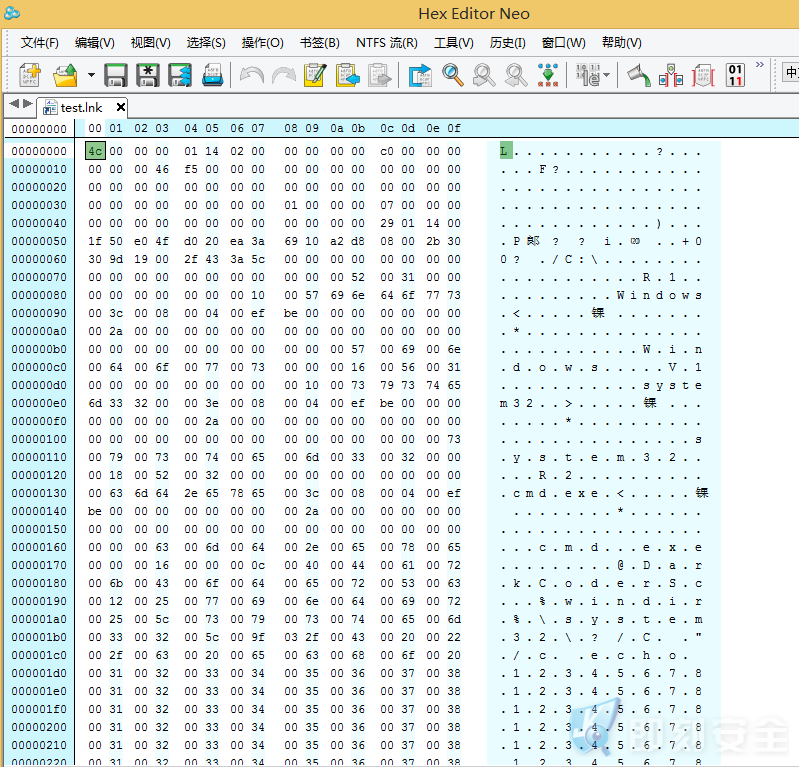Click offset 000000e0 row label
Screen dimensions: 799x767
(x=39, y=403)
